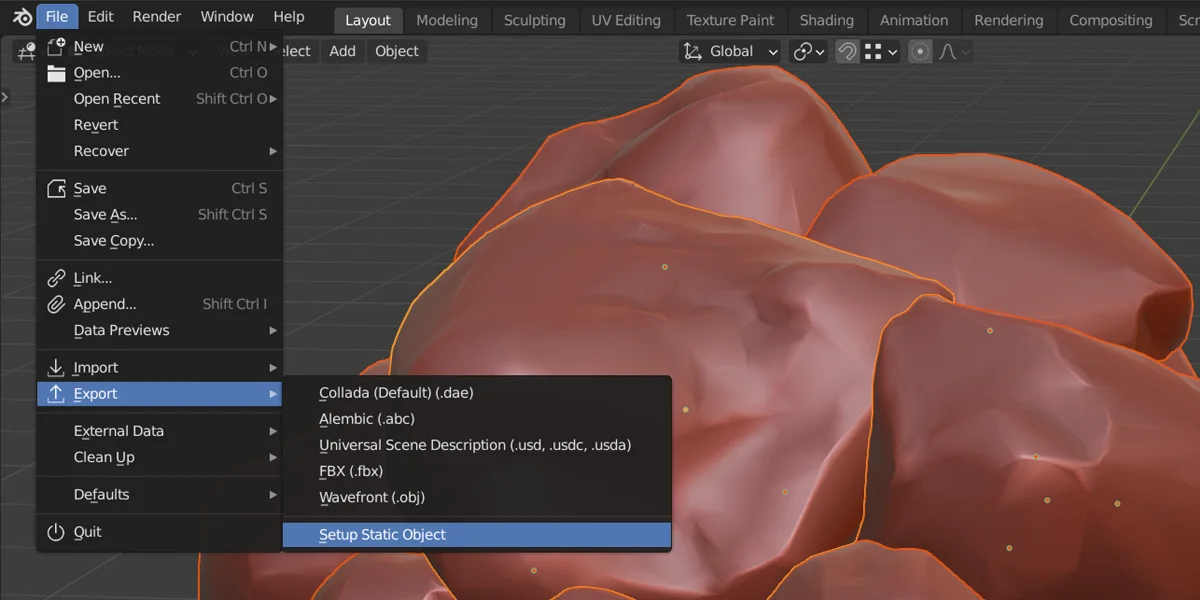
Task: Select the New file icon in File menu
Action: coord(57,45)
